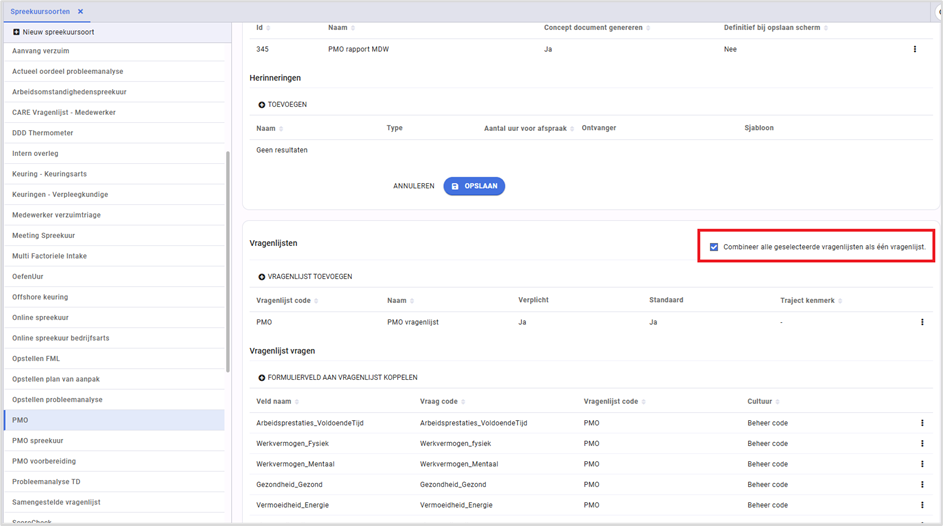Click the PMO vragenlijst name cell

[x=413, y=322]
